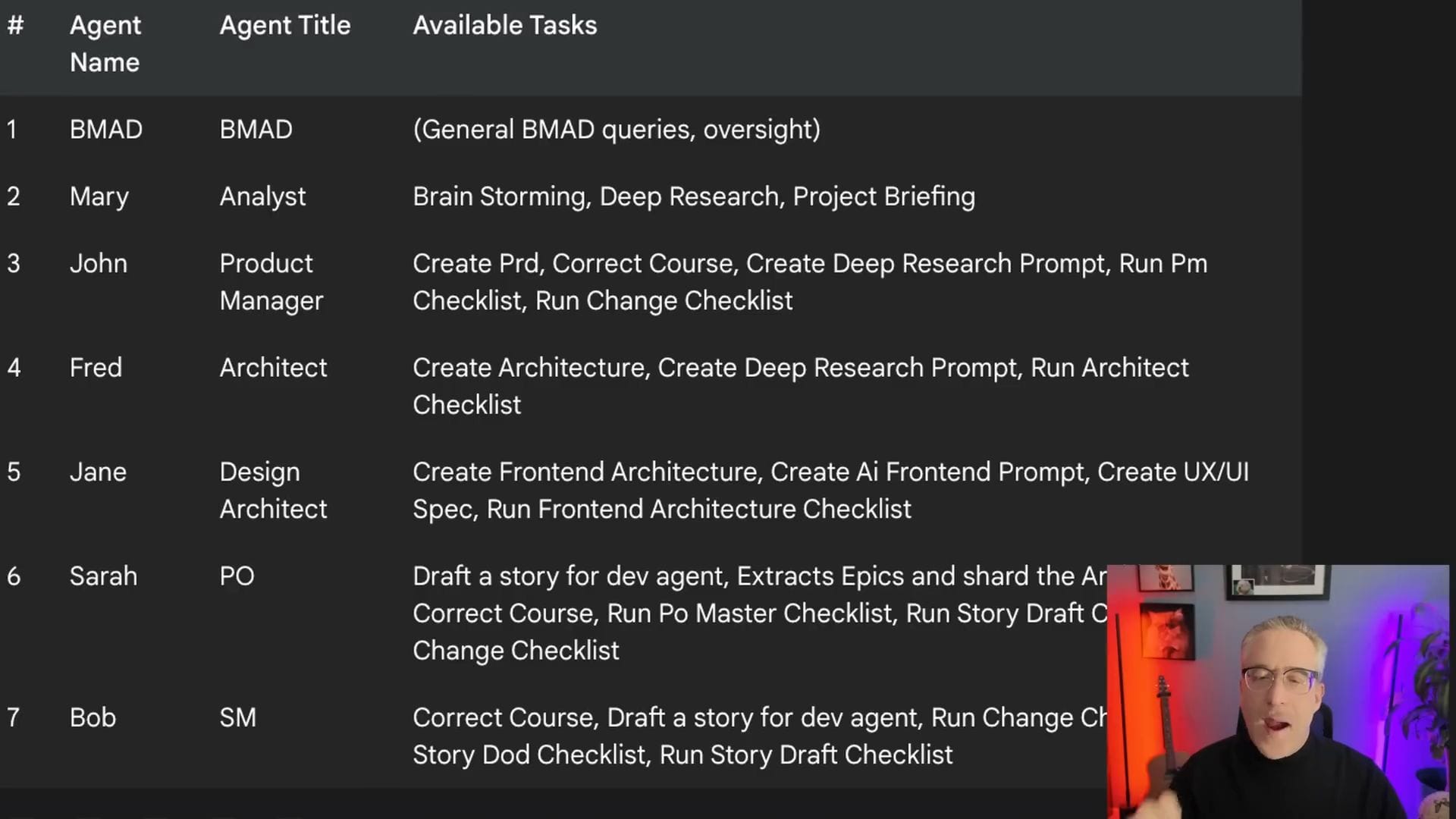The height and width of the screenshot is (819, 1456).
Task: Click the 'Analyst' title cell
Action: pos(262,196)
